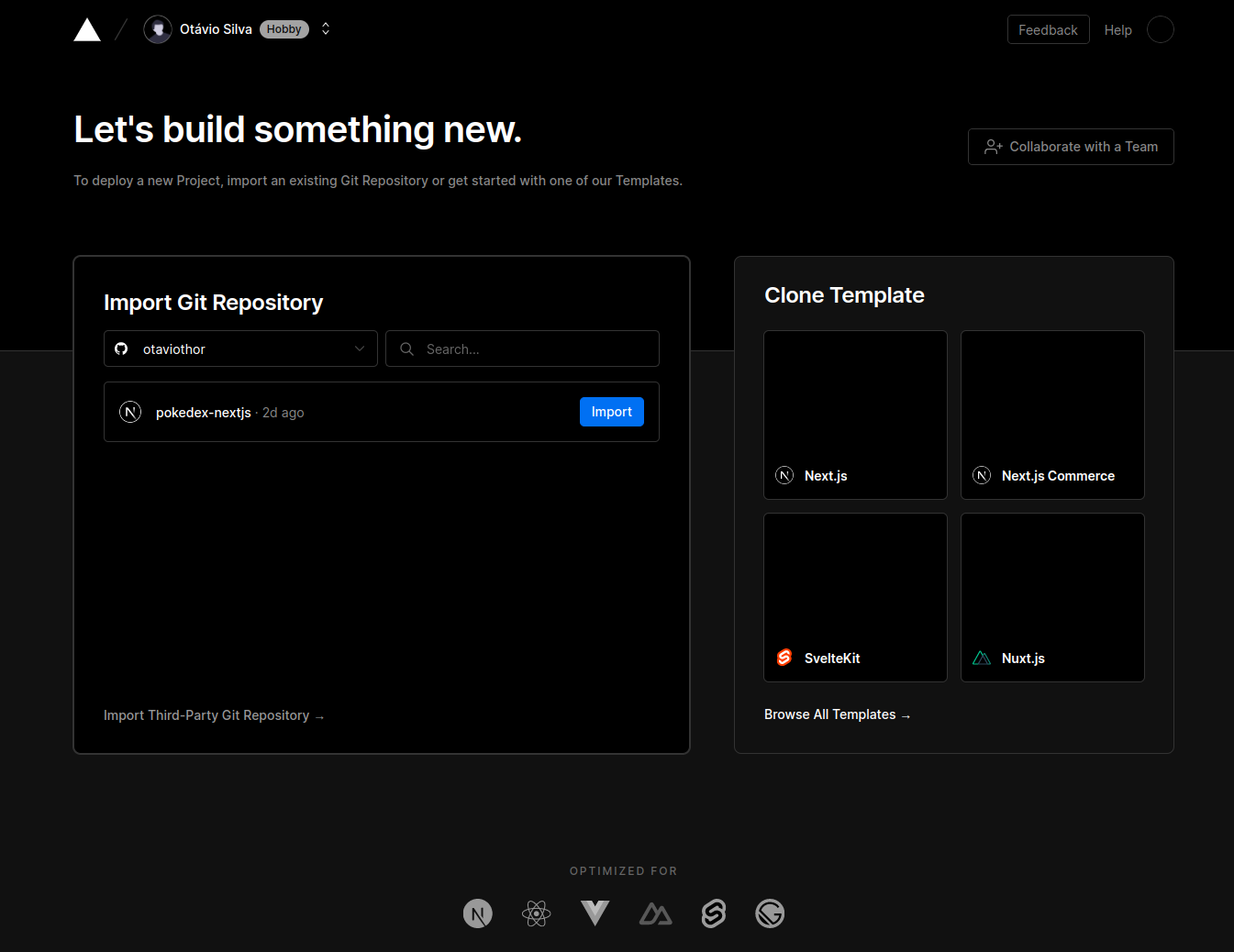Click the Help link

[x=1117, y=30]
